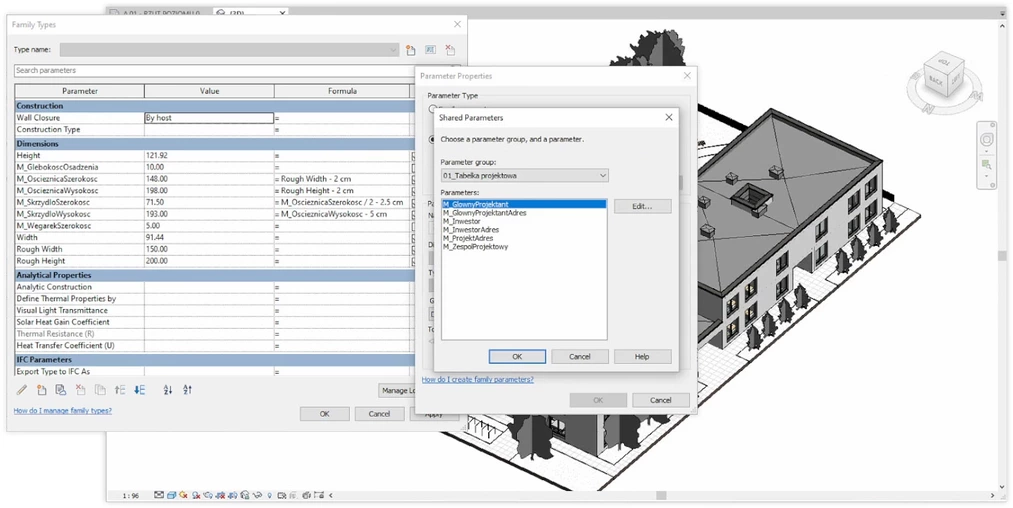This screenshot has width=1013, height=508.
Task: Click Reveal Hidden Elements lightbulb icon
Action: (x=269, y=496)
